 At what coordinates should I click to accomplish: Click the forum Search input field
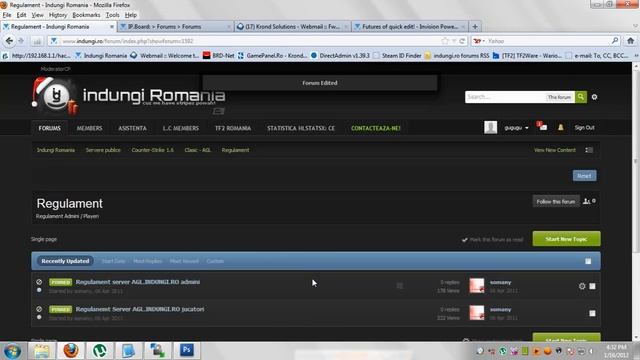click(x=505, y=97)
